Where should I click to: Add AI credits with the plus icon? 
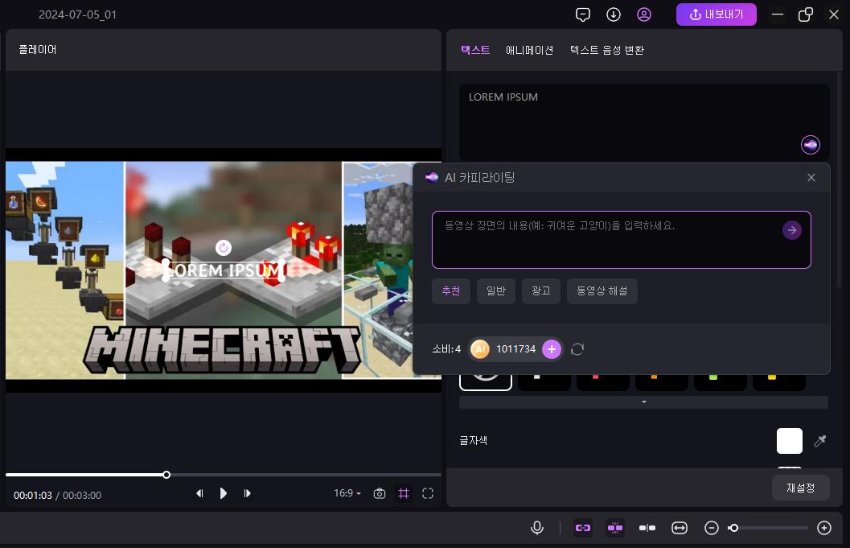551,349
